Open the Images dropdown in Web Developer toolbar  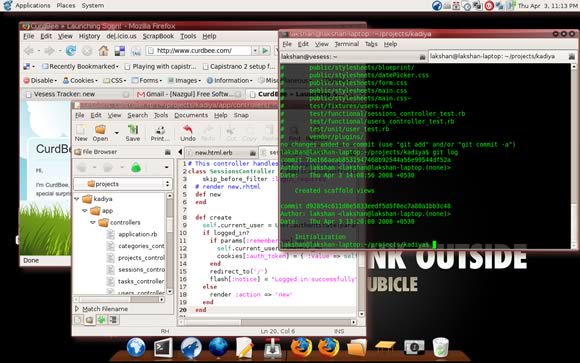(184, 80)
